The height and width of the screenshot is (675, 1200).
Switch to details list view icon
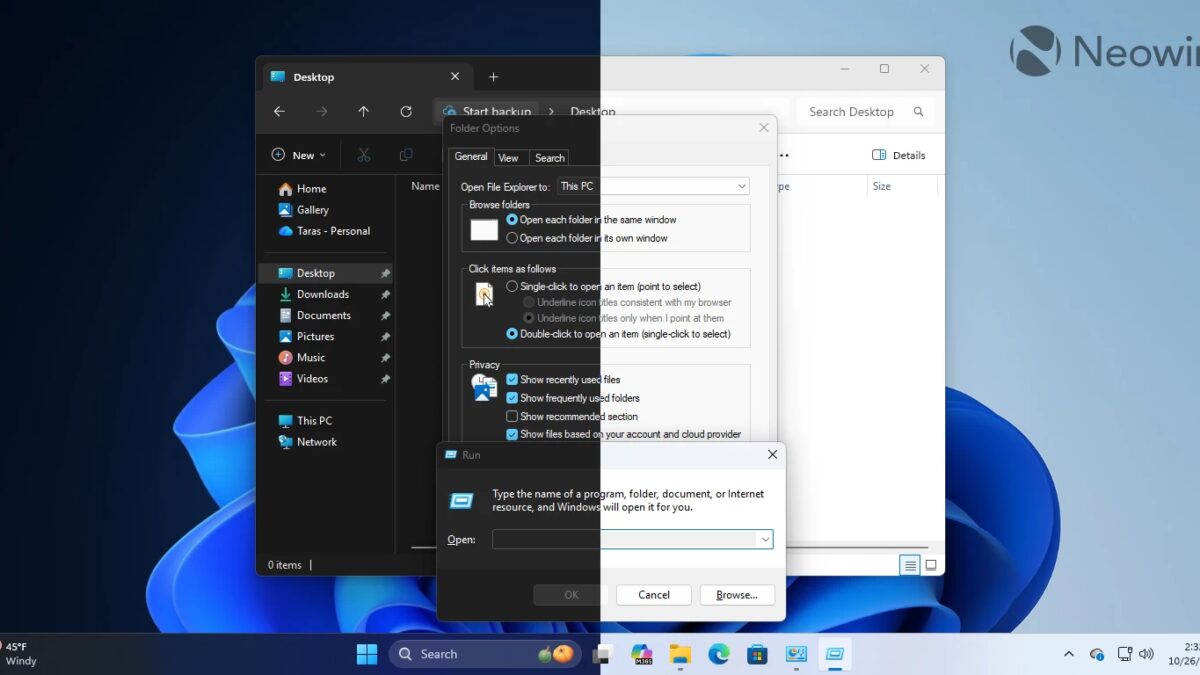[909, 565]
